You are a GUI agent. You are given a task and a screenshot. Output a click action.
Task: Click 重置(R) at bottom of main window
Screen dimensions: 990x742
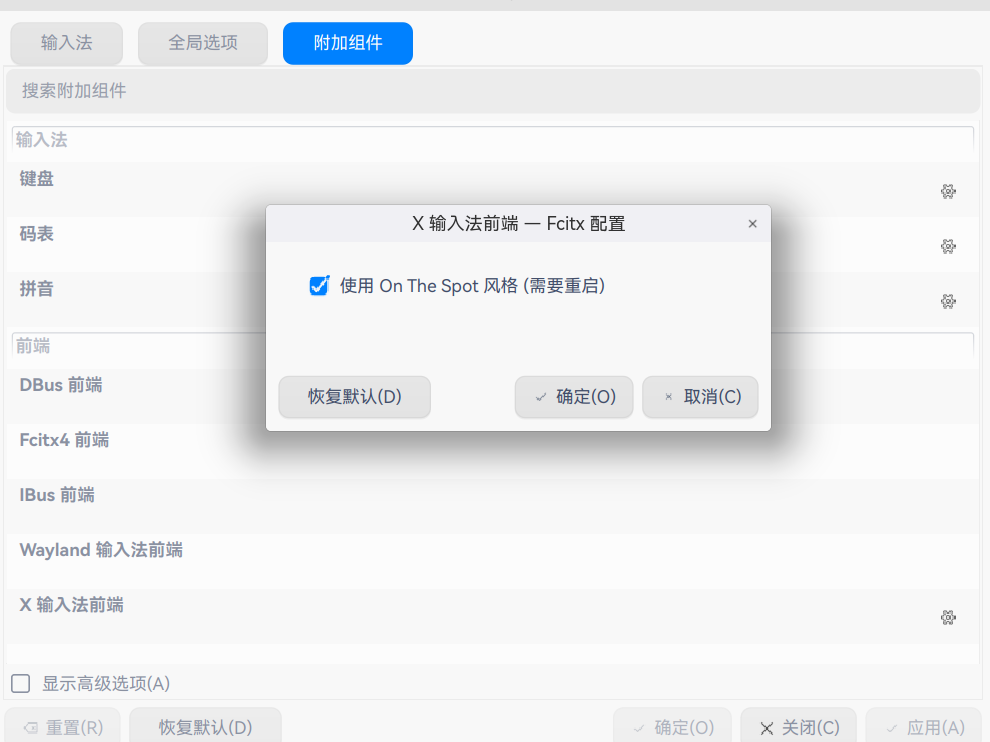[x=64, y=727]
